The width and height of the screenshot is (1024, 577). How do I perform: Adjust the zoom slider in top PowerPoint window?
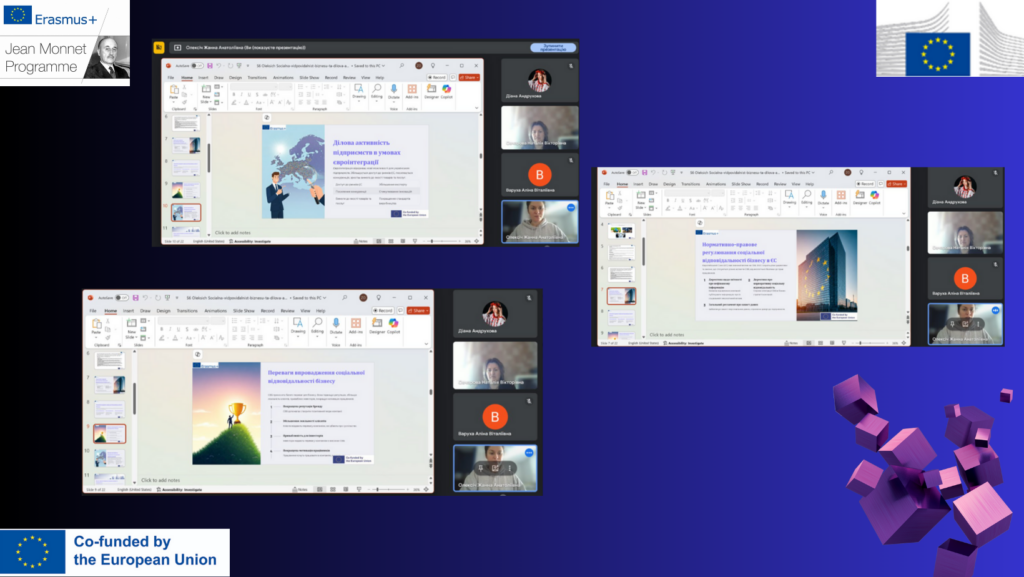(x=440, y=242)
